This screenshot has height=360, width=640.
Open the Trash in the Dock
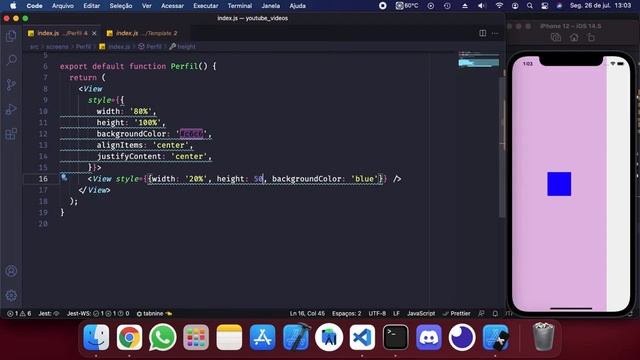click(543, 337)
